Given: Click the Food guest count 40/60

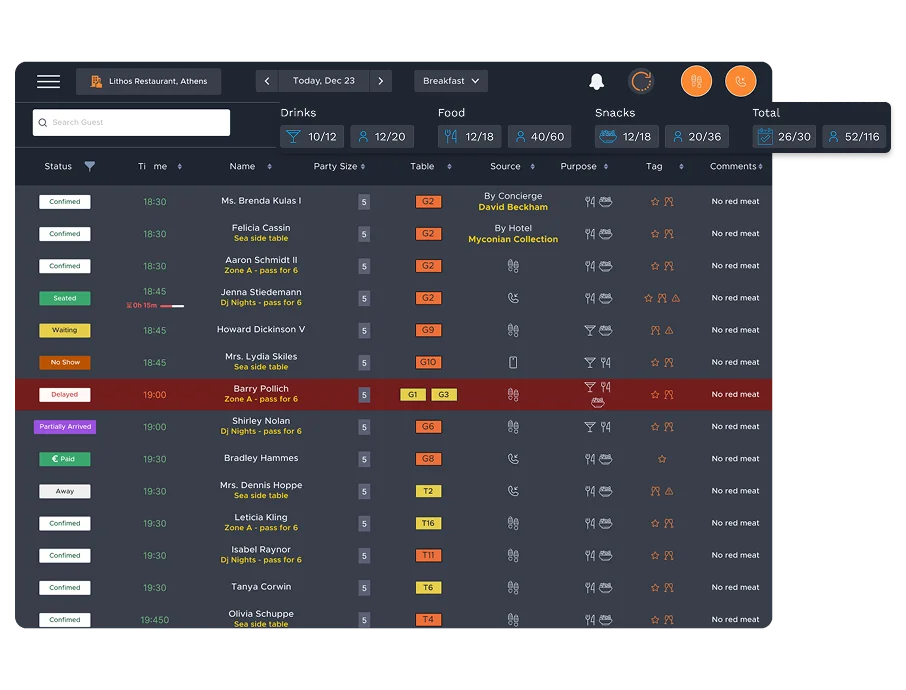Looking at the screenshot, I should (x=540, y=137).
